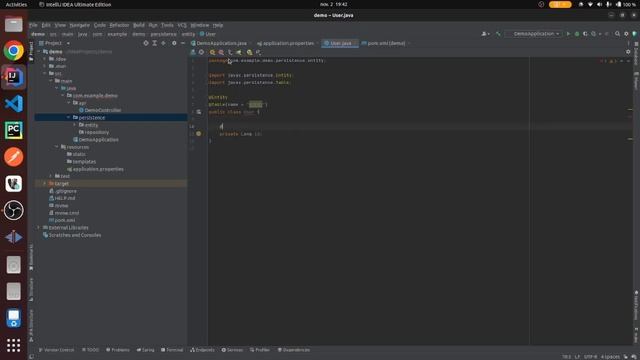Expand the target folder
Screen dimensions: 640x360
(44, 184)
